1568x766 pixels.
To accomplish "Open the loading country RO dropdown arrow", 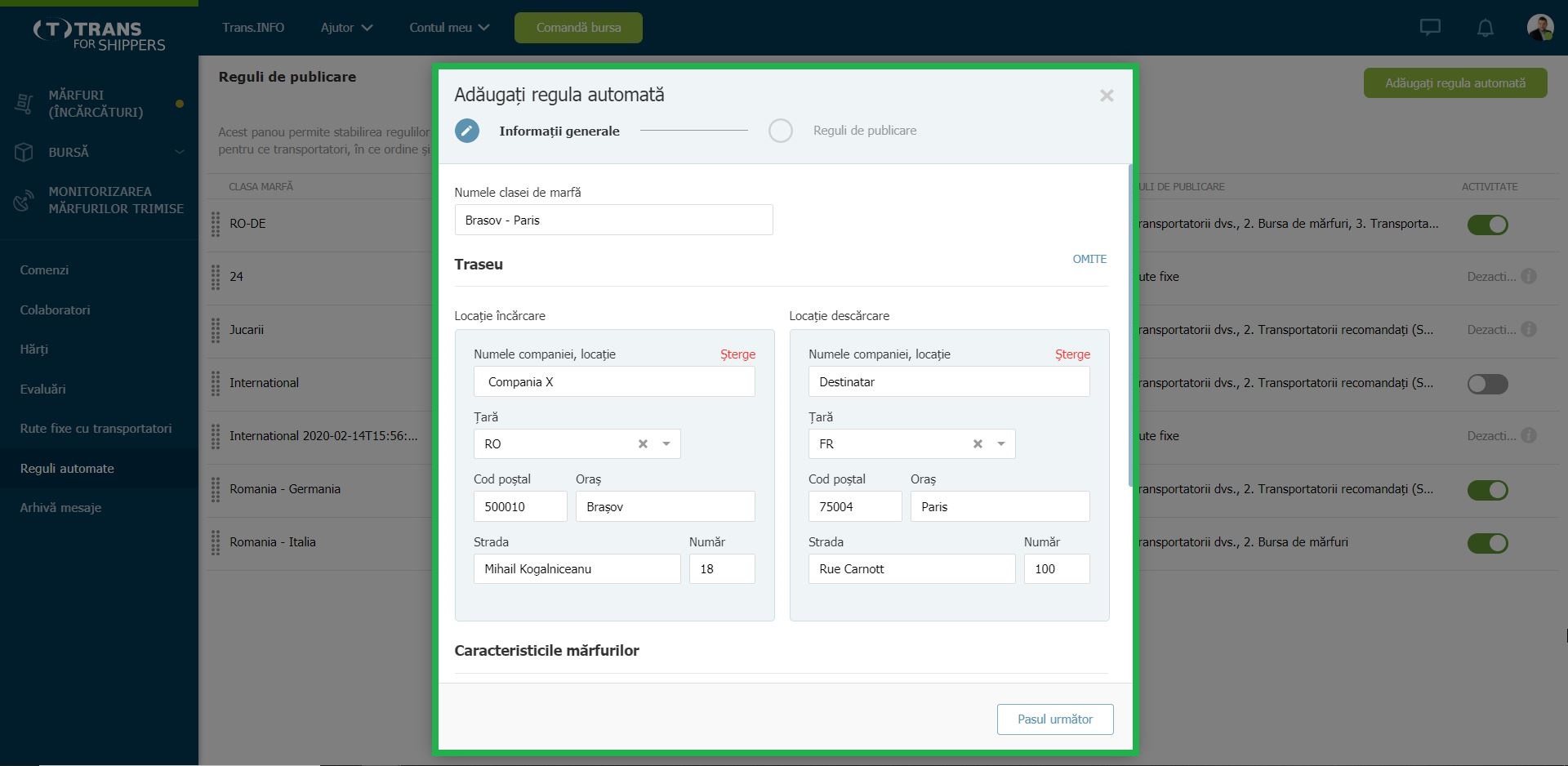I will [x=666, y=444].
